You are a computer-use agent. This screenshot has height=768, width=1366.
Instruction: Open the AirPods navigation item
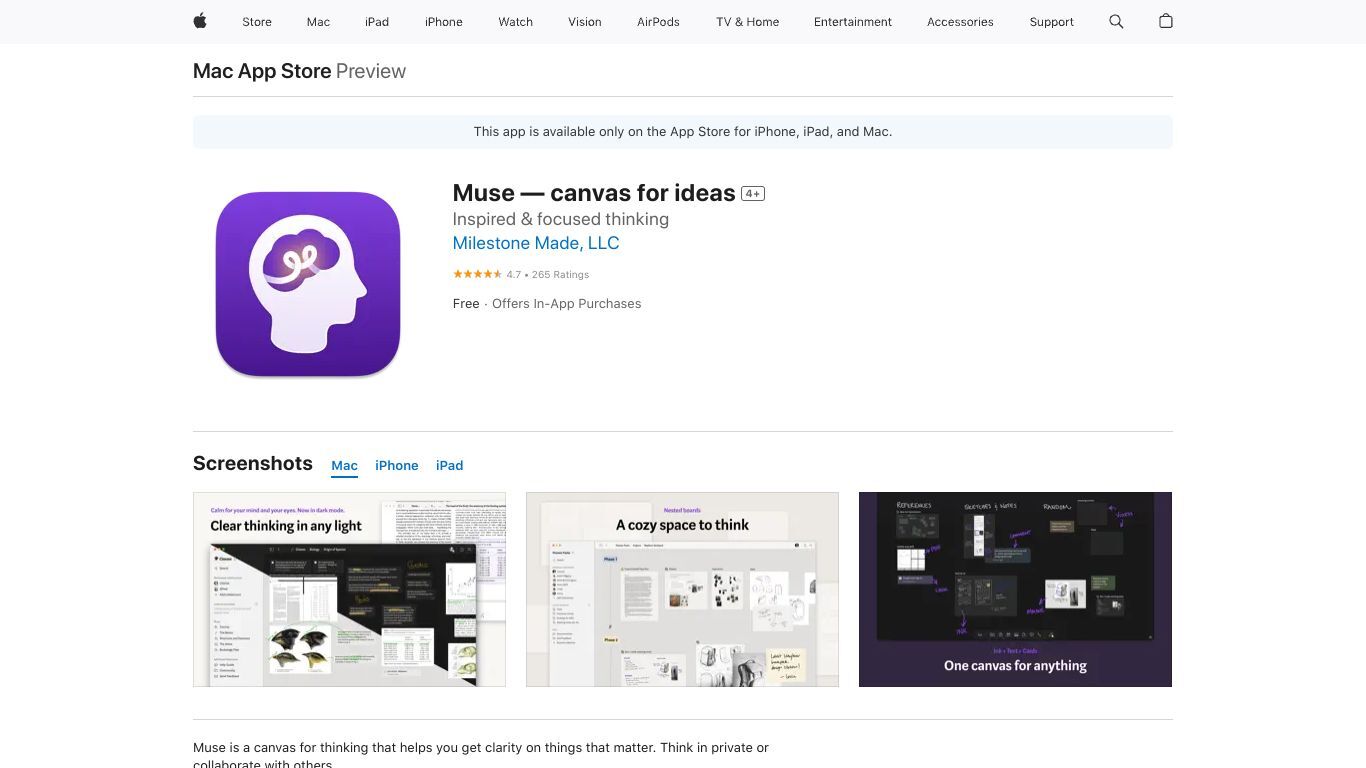click(x=658, y=22)
